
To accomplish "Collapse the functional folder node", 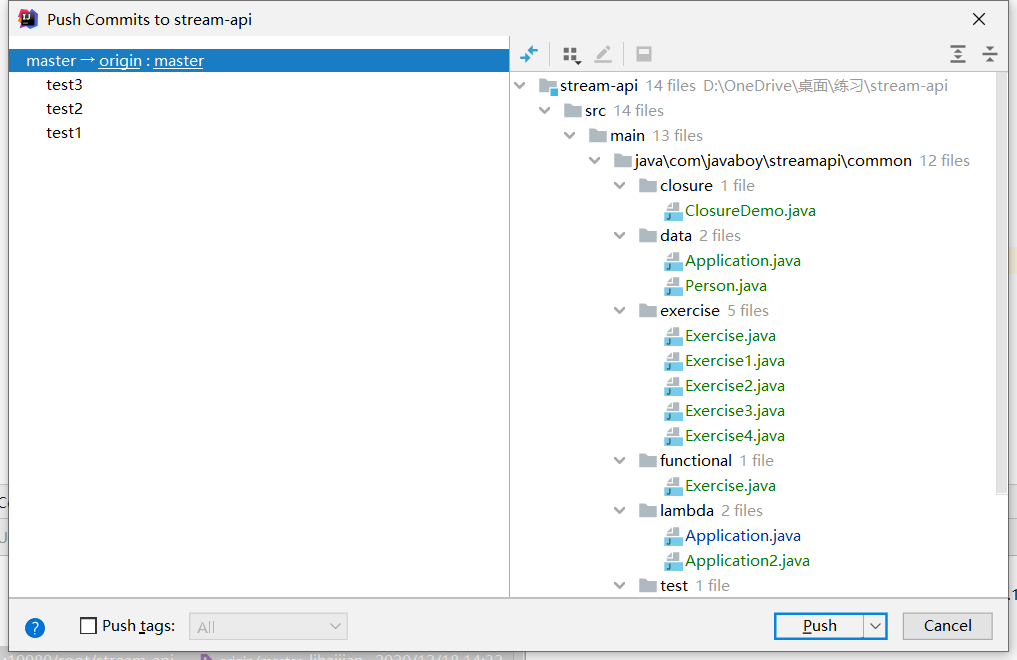I will pyautogui.click(x=620, y=460).
